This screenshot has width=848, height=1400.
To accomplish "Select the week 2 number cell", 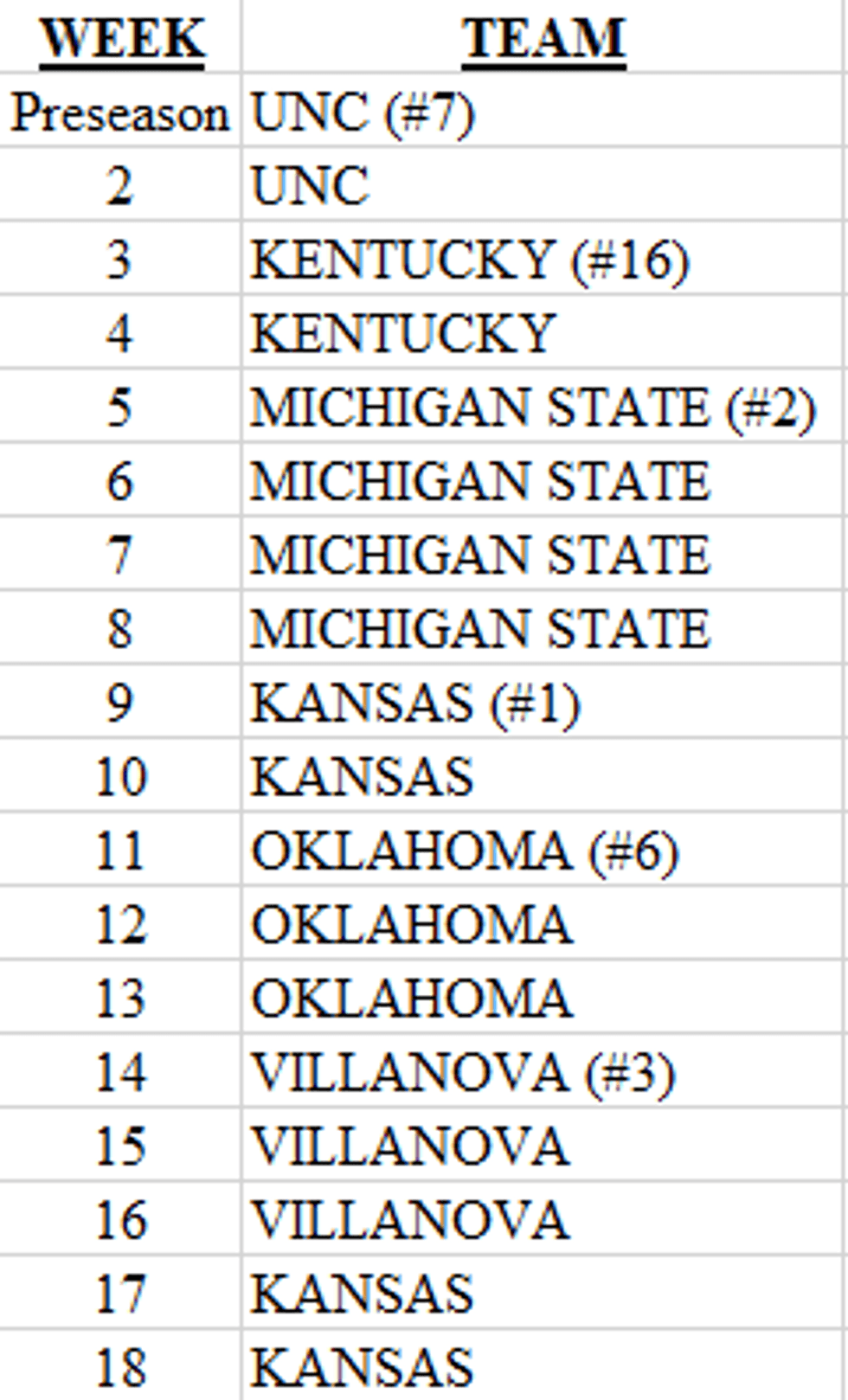I will (119, 186).
